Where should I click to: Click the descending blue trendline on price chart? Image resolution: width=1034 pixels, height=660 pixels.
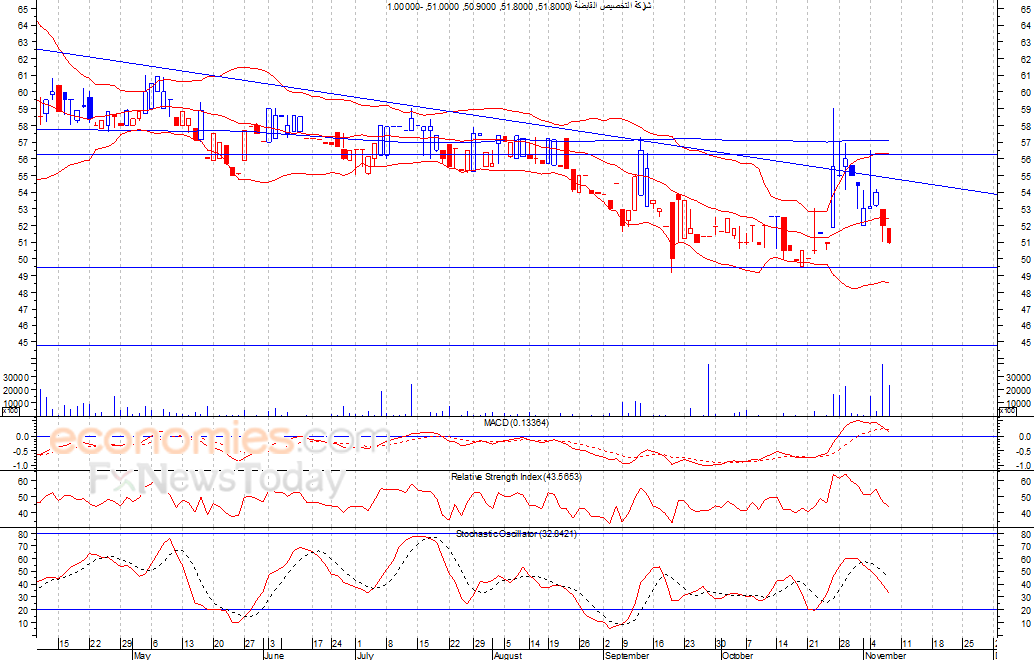click(x=516, y=121)
